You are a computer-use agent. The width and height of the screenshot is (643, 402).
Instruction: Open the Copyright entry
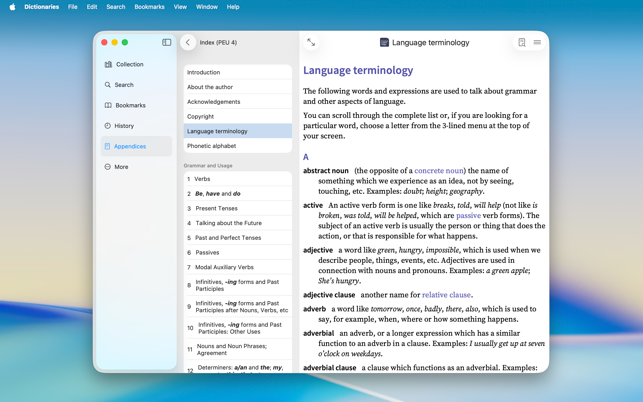238,116
